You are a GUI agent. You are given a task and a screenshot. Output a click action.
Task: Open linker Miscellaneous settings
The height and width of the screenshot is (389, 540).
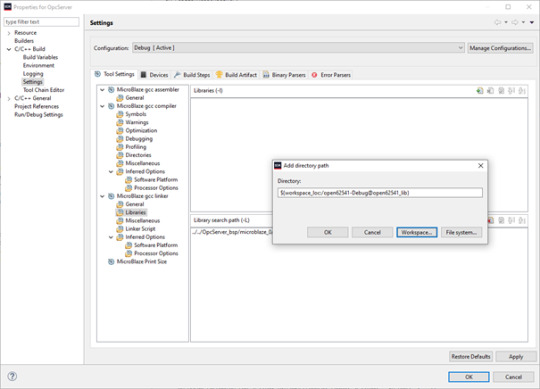[143, 221]
